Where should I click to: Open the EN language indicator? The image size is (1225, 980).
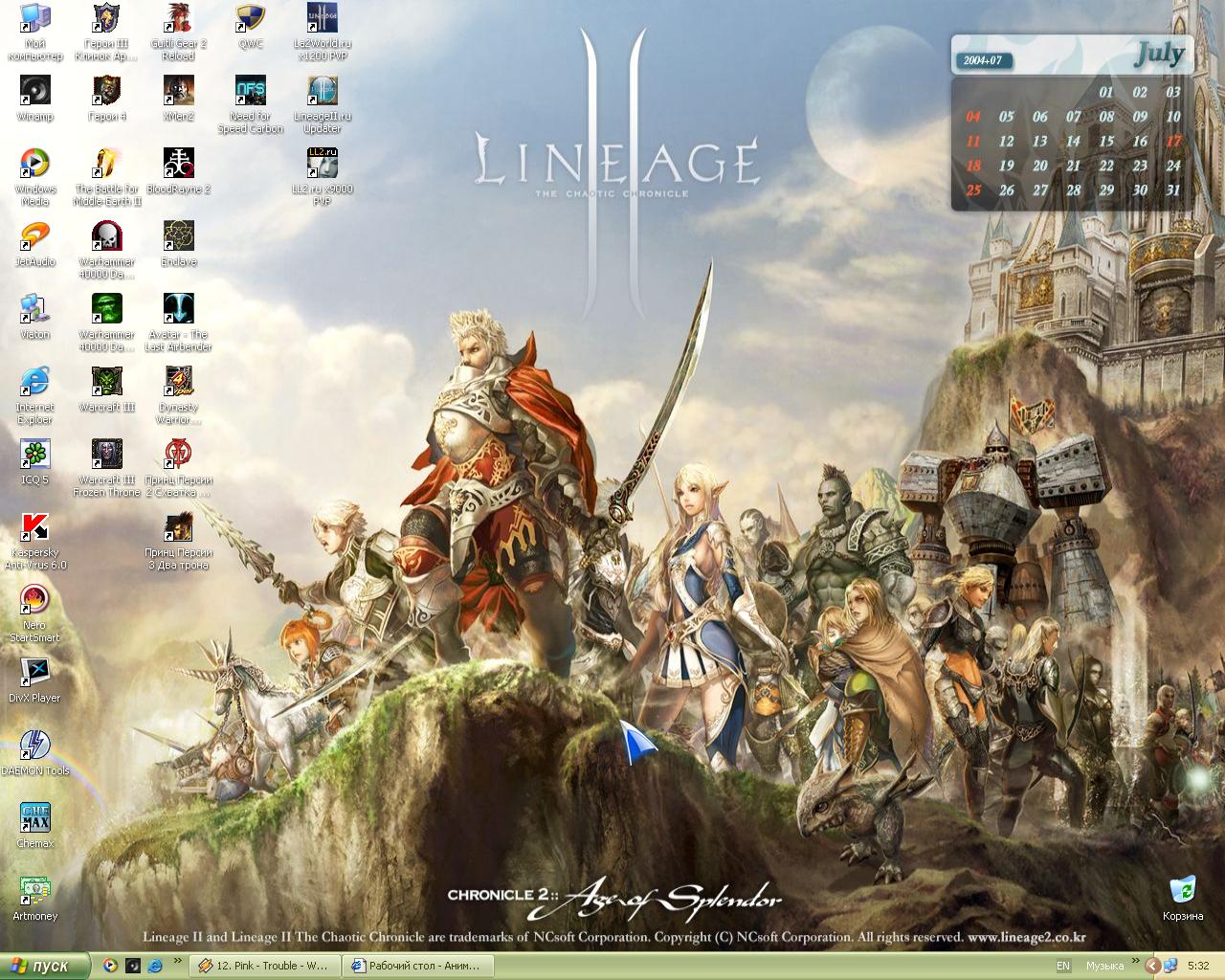click(1063, 966)
